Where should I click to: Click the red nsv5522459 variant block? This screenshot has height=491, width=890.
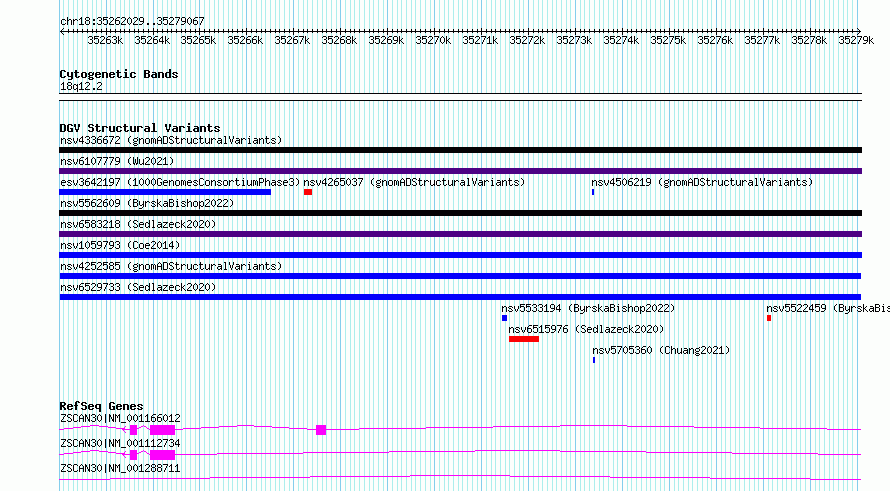point(769,318)
